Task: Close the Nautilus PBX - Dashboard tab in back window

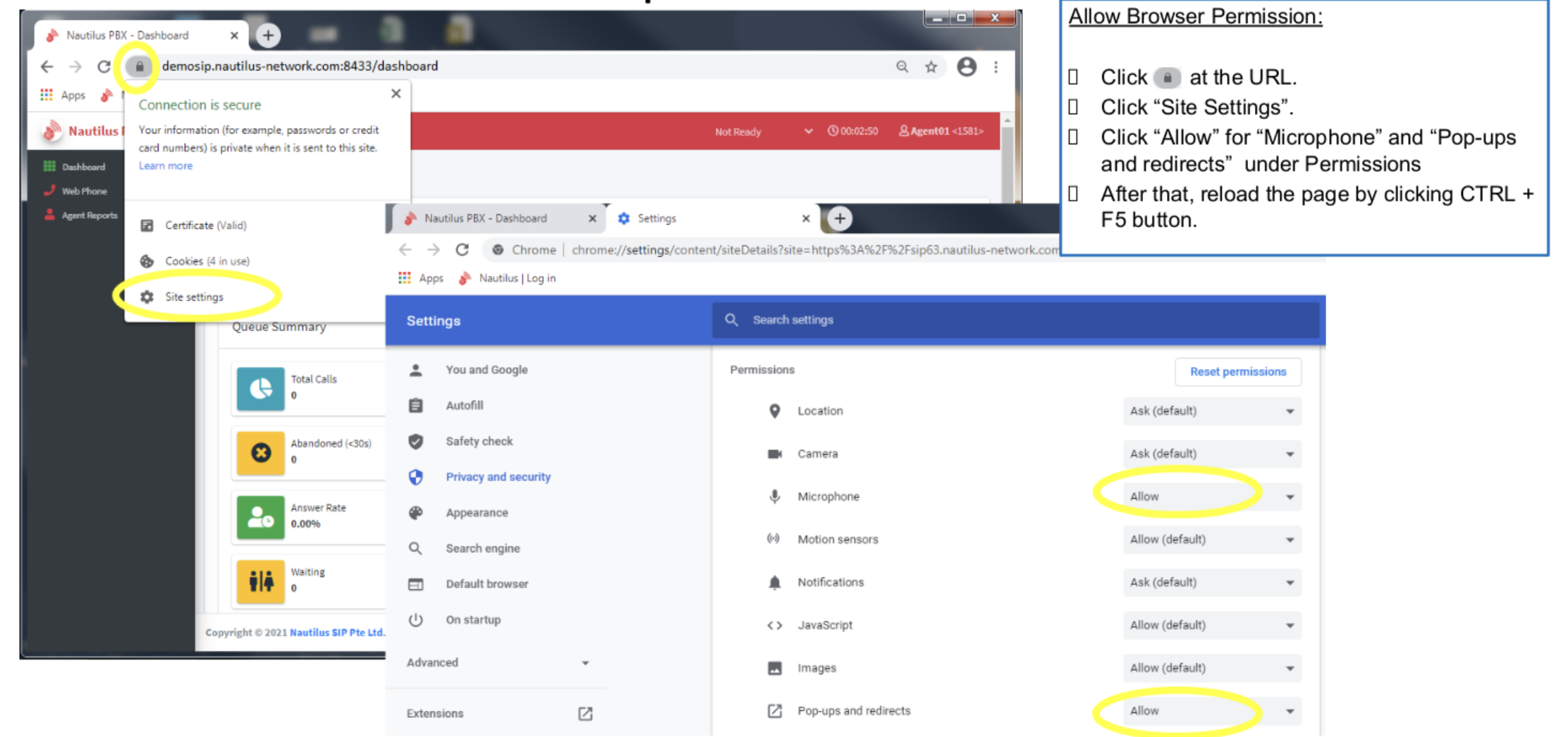Action: (234, 35)
